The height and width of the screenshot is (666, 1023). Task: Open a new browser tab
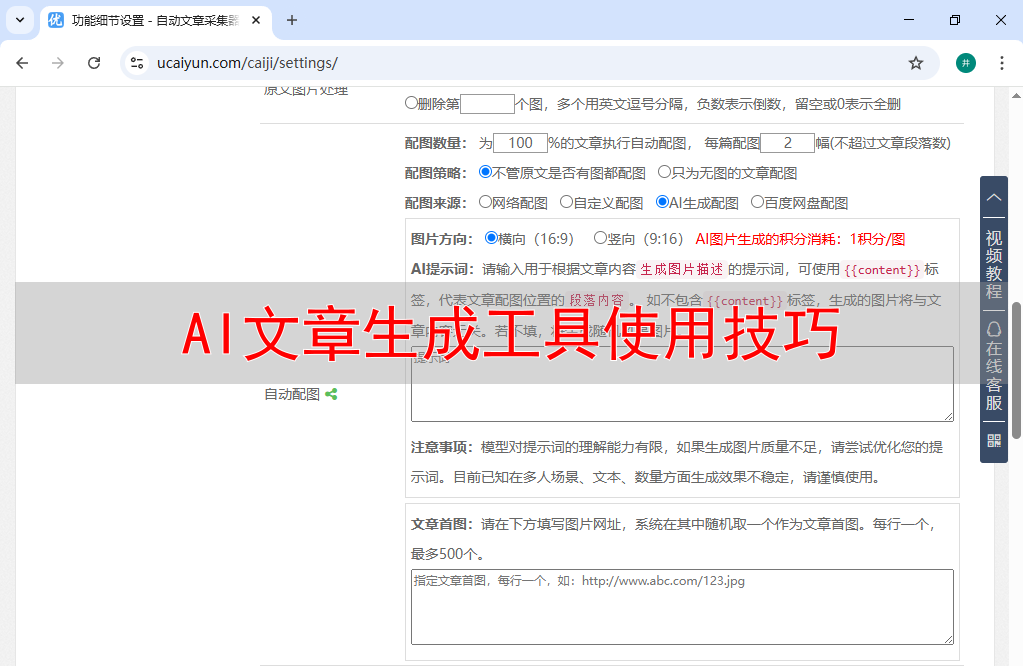(x=292, y=20)
